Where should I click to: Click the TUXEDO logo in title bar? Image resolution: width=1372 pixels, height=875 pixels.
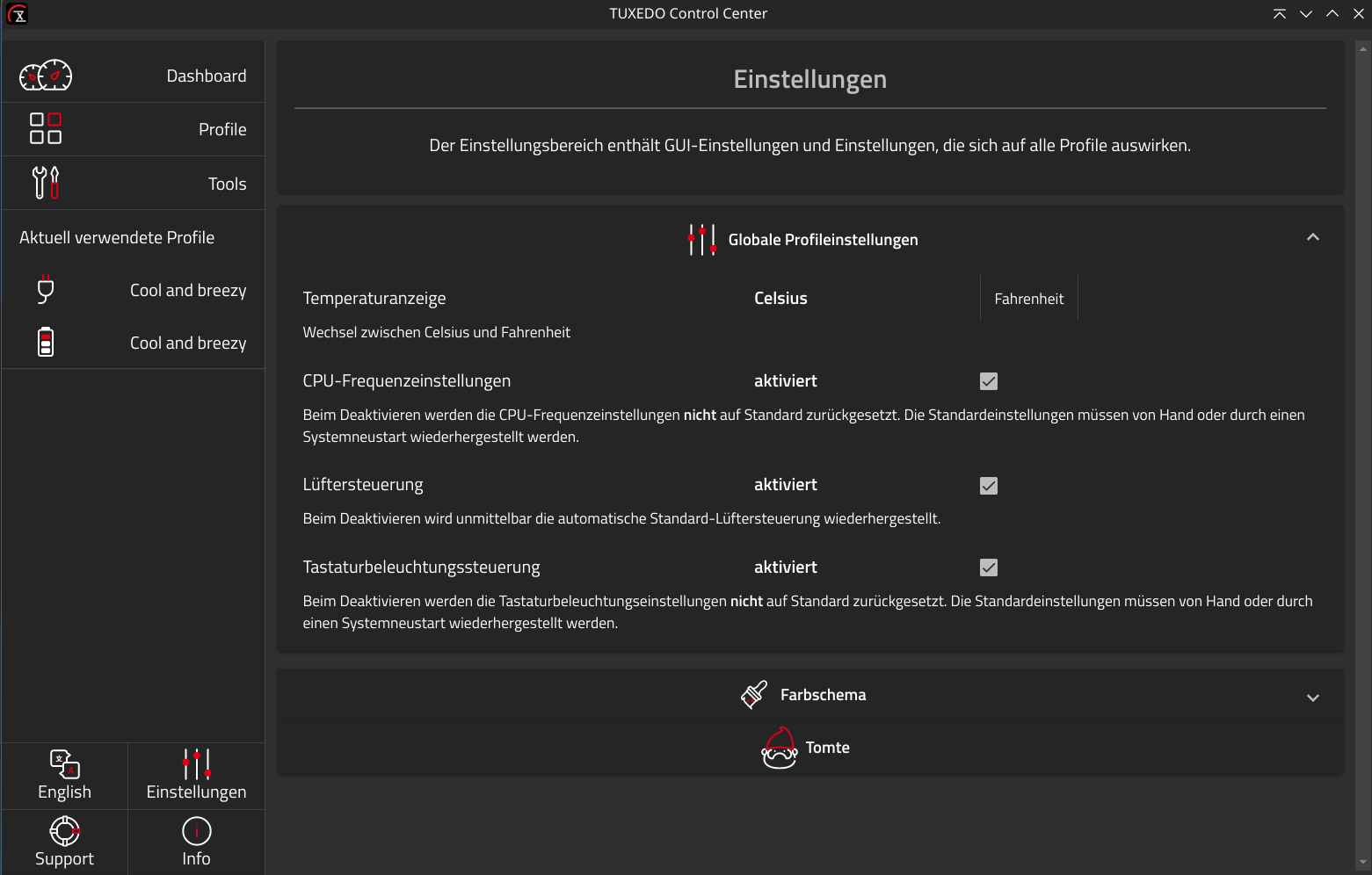[18, 13]
